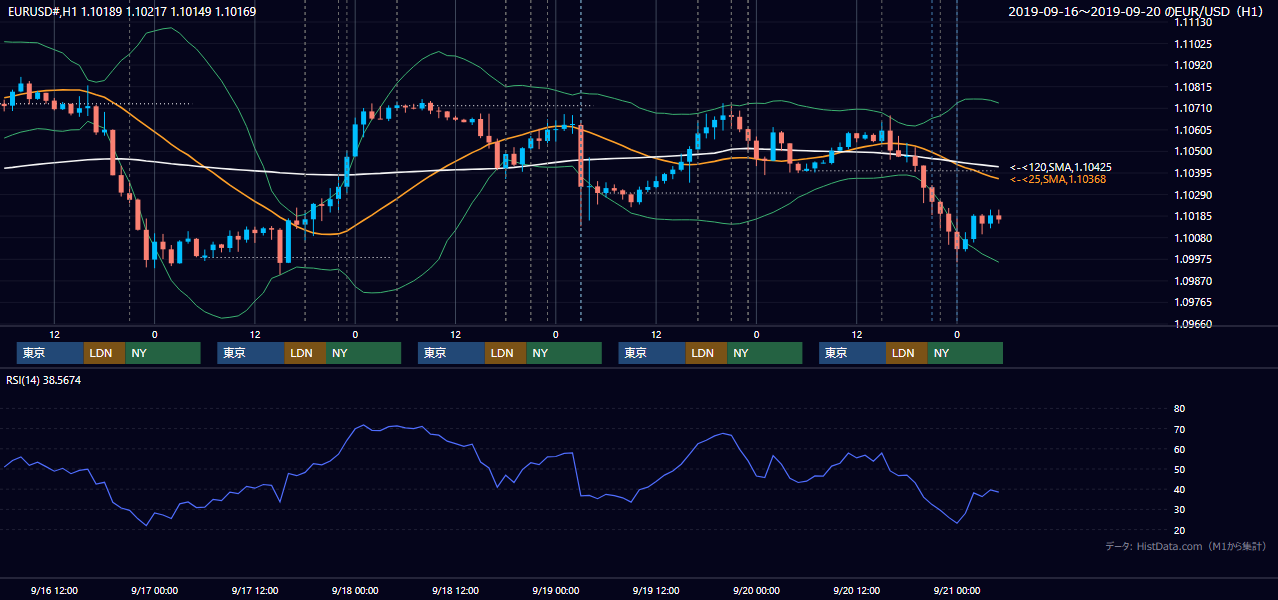1278x600 pixels.
Task: Click RSI scale level 80
Action: click(1180, 409)
